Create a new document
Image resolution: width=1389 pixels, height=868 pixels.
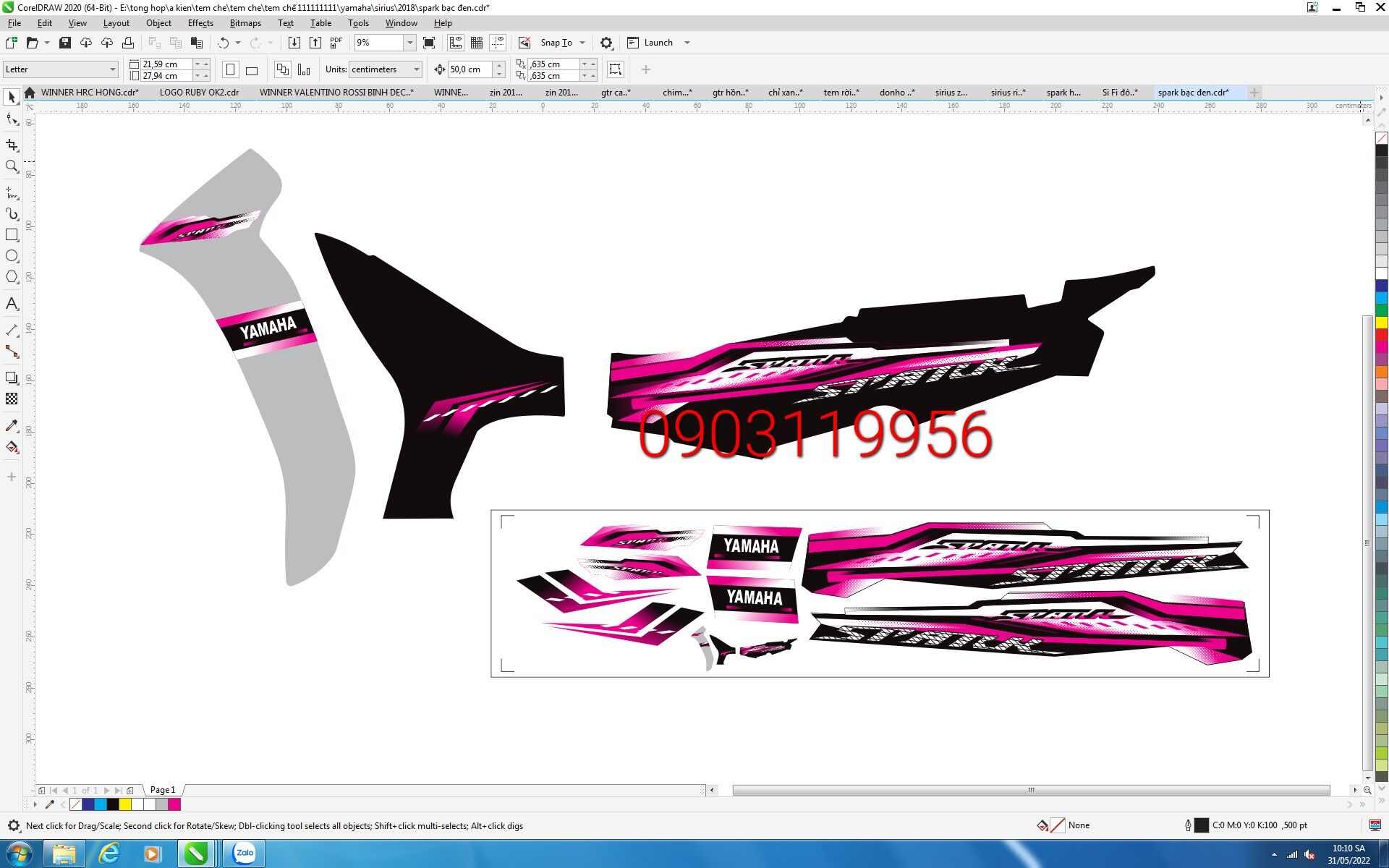point(12,43)
